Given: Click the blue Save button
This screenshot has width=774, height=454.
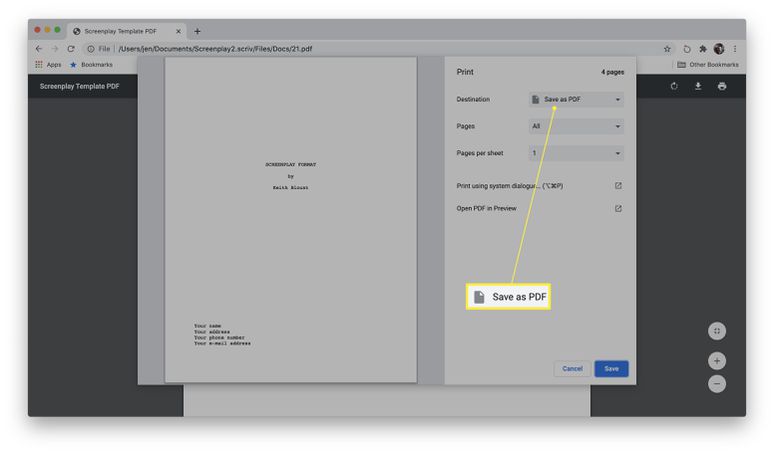Looking at the screenshot, I should click(611, 369).
